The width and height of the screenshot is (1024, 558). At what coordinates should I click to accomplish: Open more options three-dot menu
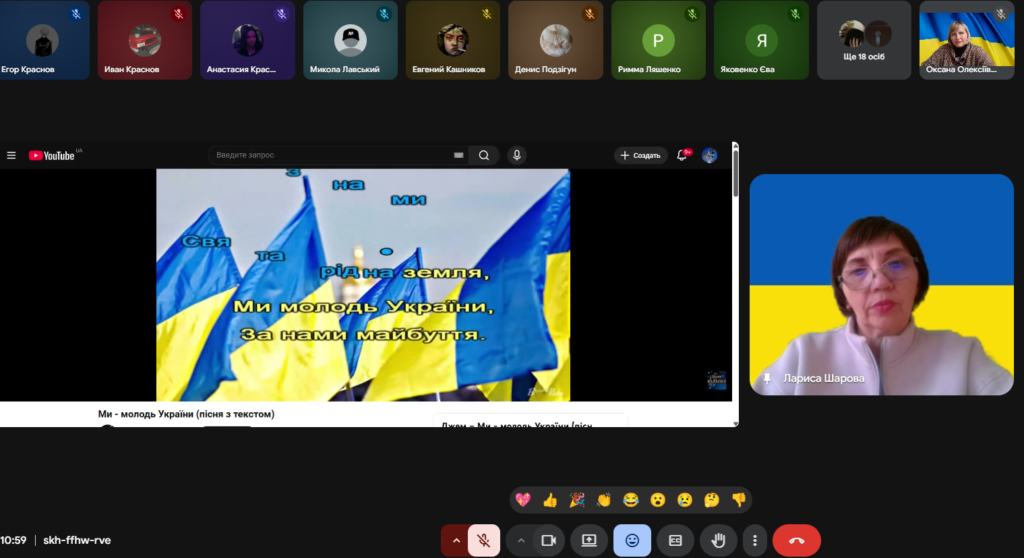point(754,540)
